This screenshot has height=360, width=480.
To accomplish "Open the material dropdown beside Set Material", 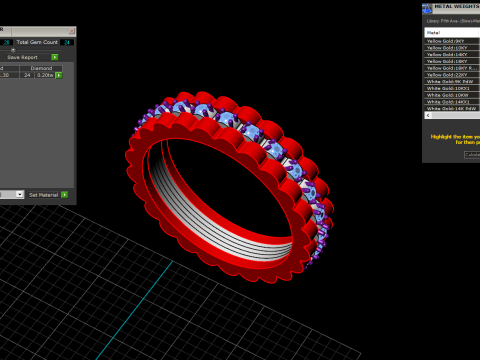I will tap(20, 194).
